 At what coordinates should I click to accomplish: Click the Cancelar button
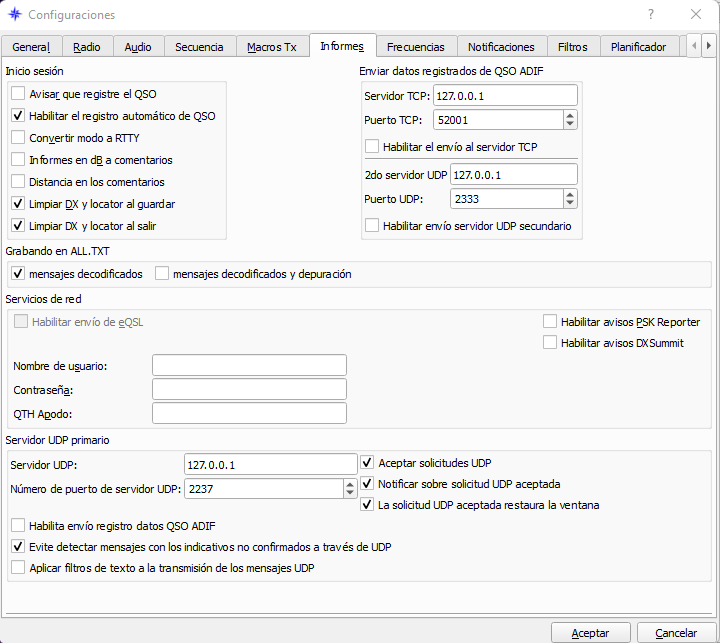point(676,633)
